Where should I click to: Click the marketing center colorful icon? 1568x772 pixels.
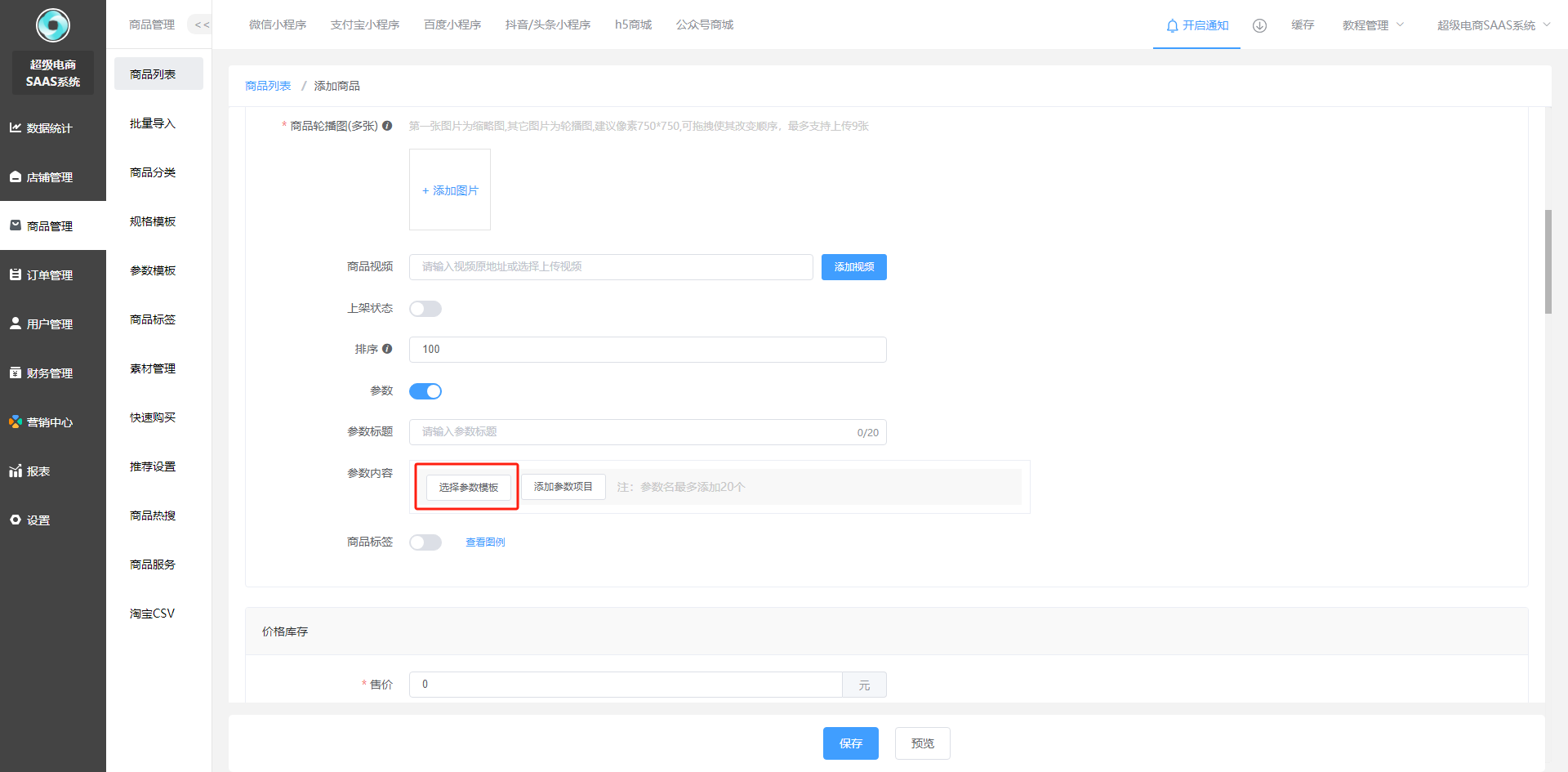[x=15, y=422]
